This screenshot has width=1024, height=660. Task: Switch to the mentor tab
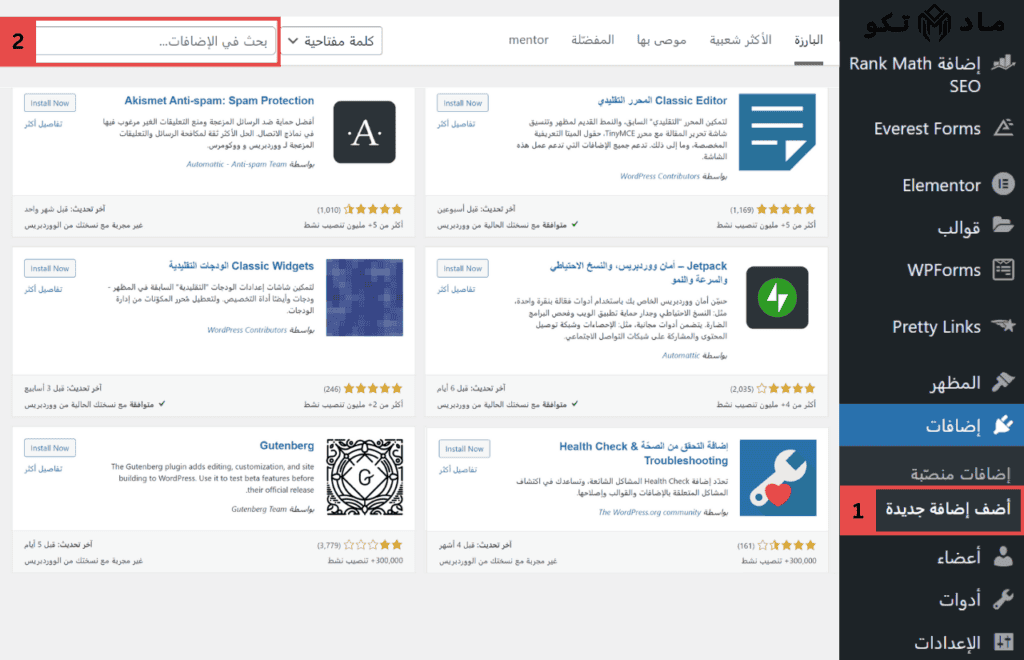[528, 40]
